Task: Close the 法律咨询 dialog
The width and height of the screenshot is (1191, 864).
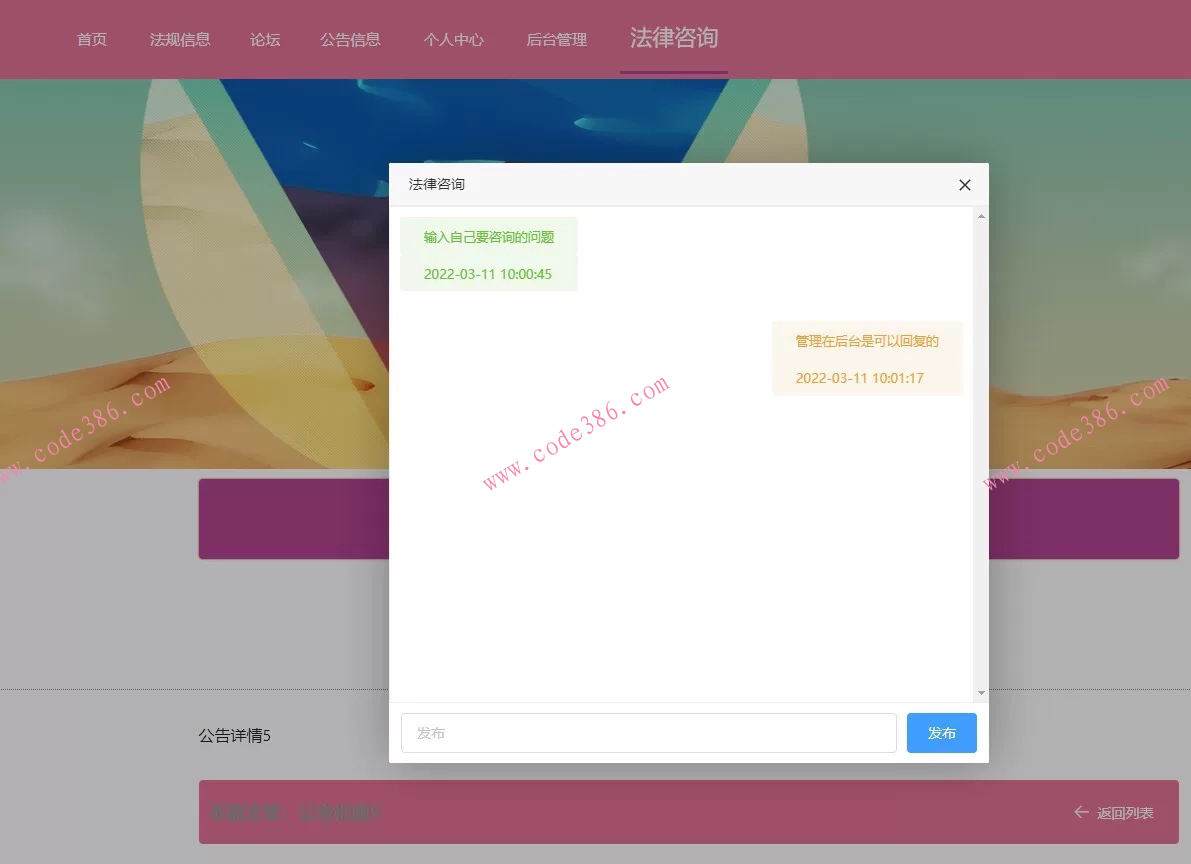Action: coord(965,185)
